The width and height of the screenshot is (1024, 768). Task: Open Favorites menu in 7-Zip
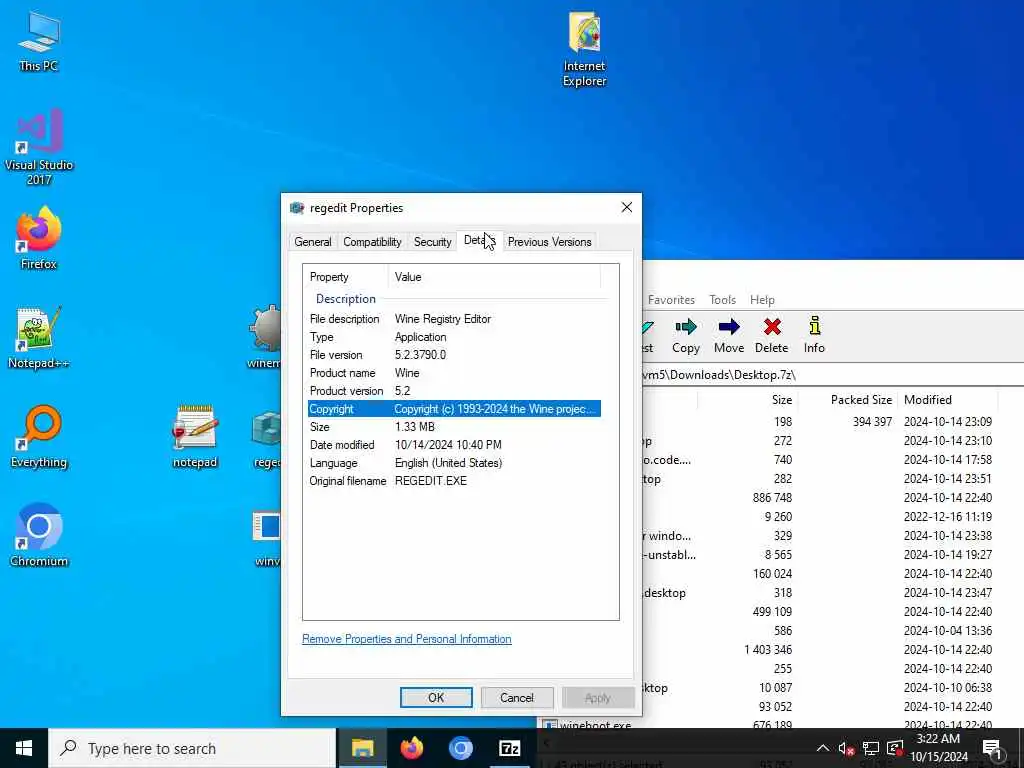click(x=671, y=300)
